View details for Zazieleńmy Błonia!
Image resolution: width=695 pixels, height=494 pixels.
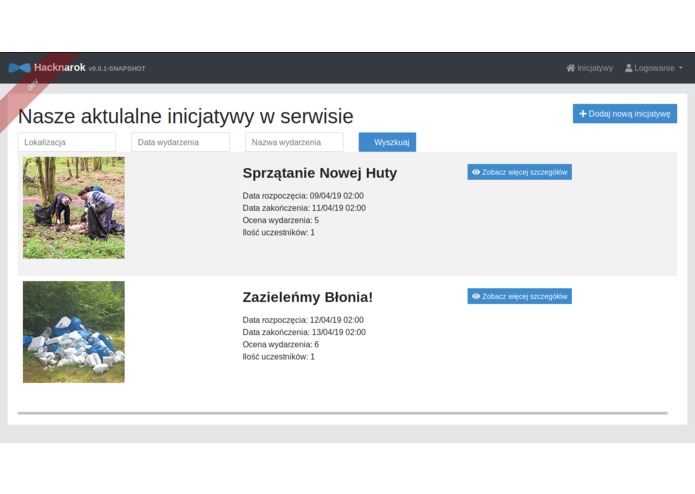519,296
